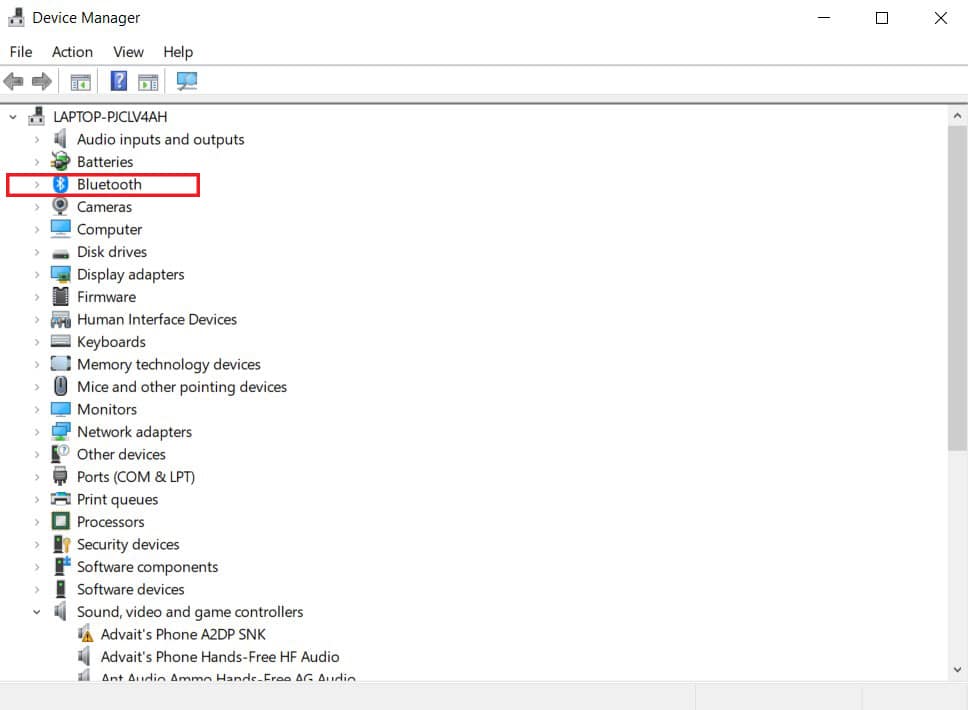The width and height of the screenshot is (968, 710).
Task: Click the scrollbar's down arrow
Action: coord(955,668)
